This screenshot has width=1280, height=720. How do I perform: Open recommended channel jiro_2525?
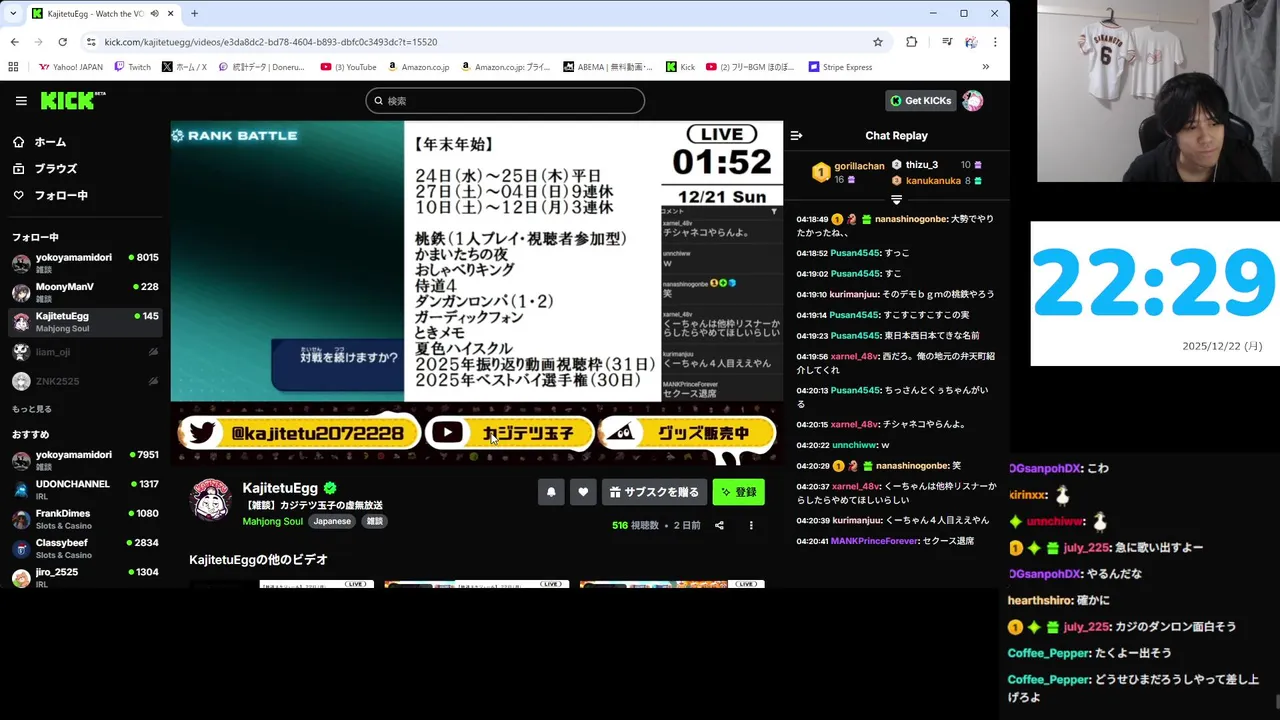[x=85, y=577]
